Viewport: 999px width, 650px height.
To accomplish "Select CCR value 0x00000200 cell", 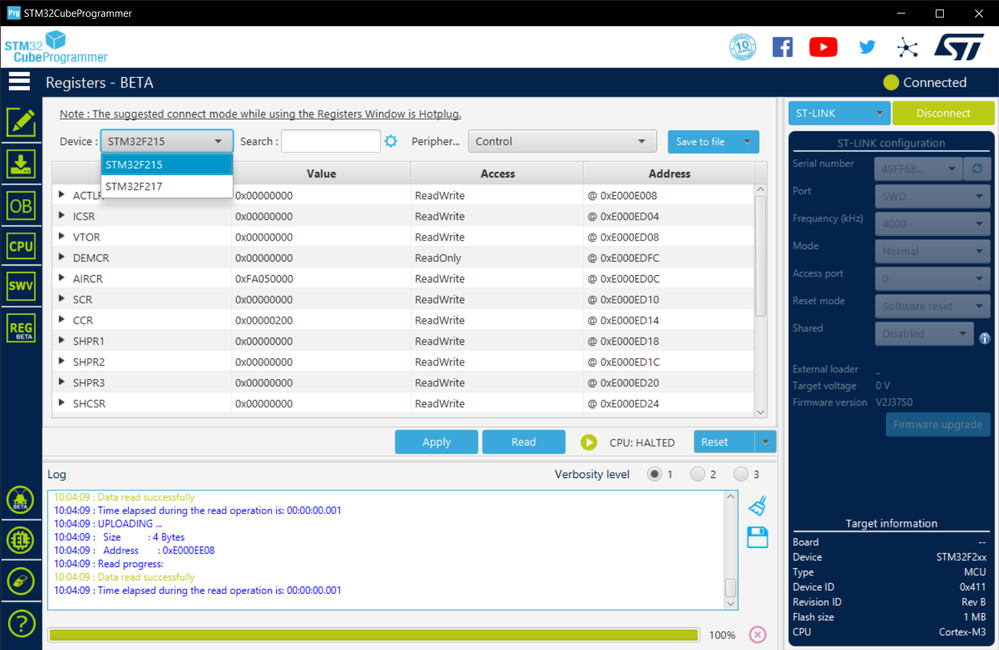I will coord(321,320).
